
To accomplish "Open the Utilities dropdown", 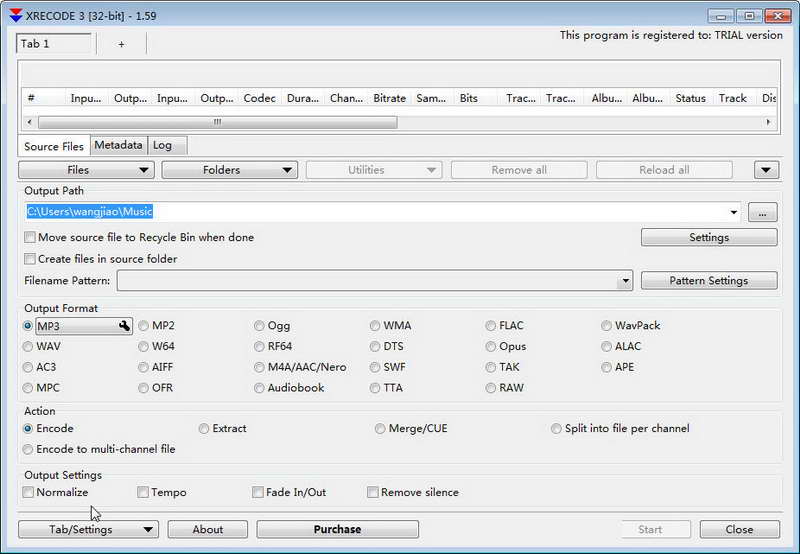I will click(x=374, y=170).
